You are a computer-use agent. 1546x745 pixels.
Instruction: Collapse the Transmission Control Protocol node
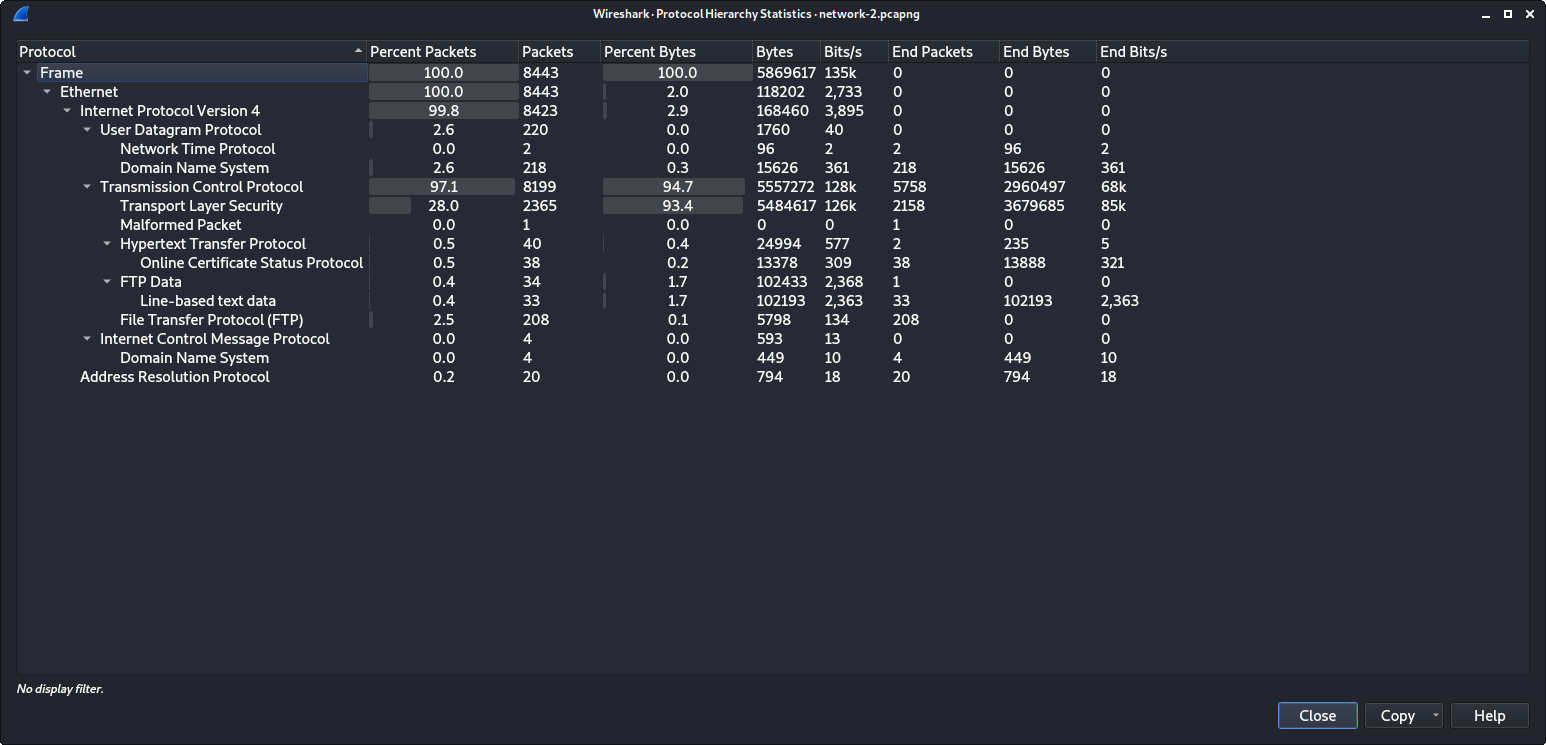tap(87, 187)
